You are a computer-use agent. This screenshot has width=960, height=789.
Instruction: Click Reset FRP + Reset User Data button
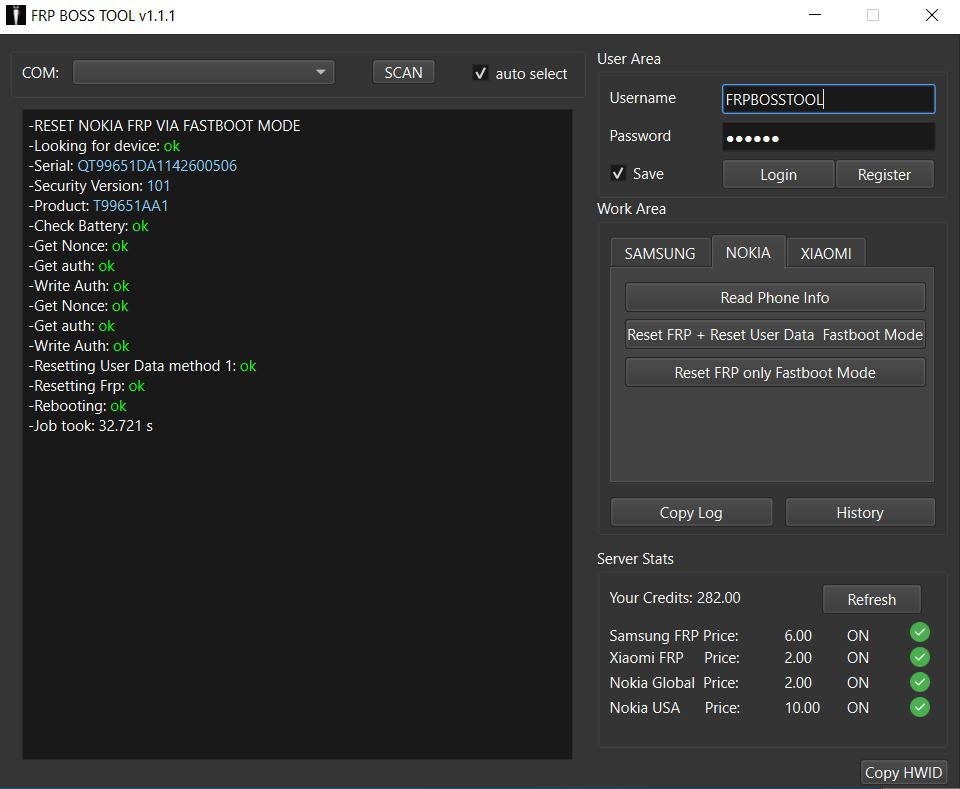[x=775, y=334]
